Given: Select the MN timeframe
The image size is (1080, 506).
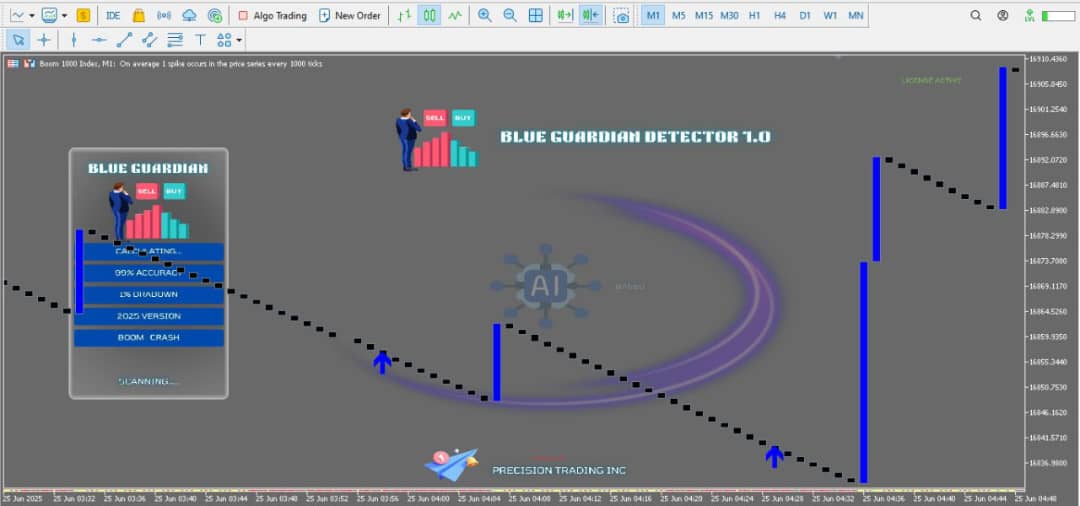Looking at the screenshot, I should (855, 15).
